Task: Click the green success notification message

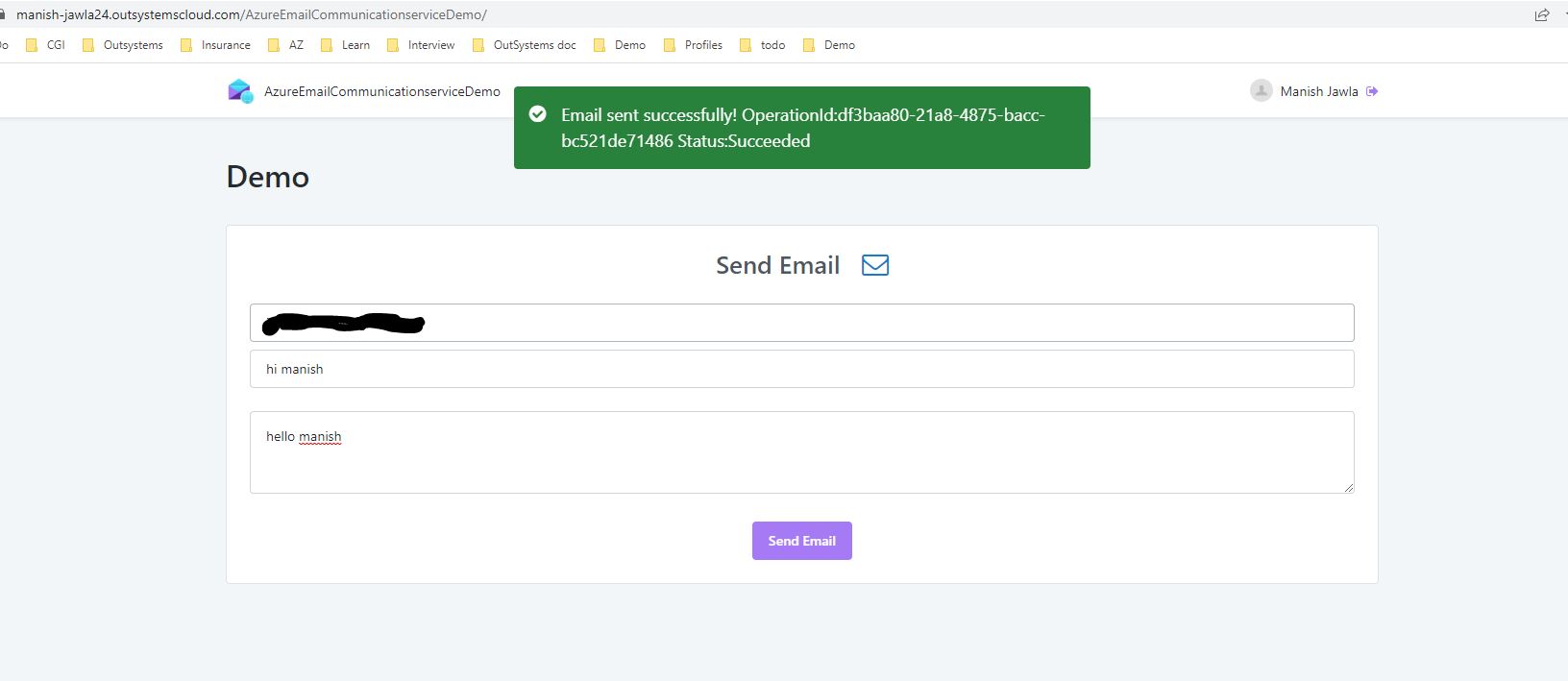Action: 802,128
